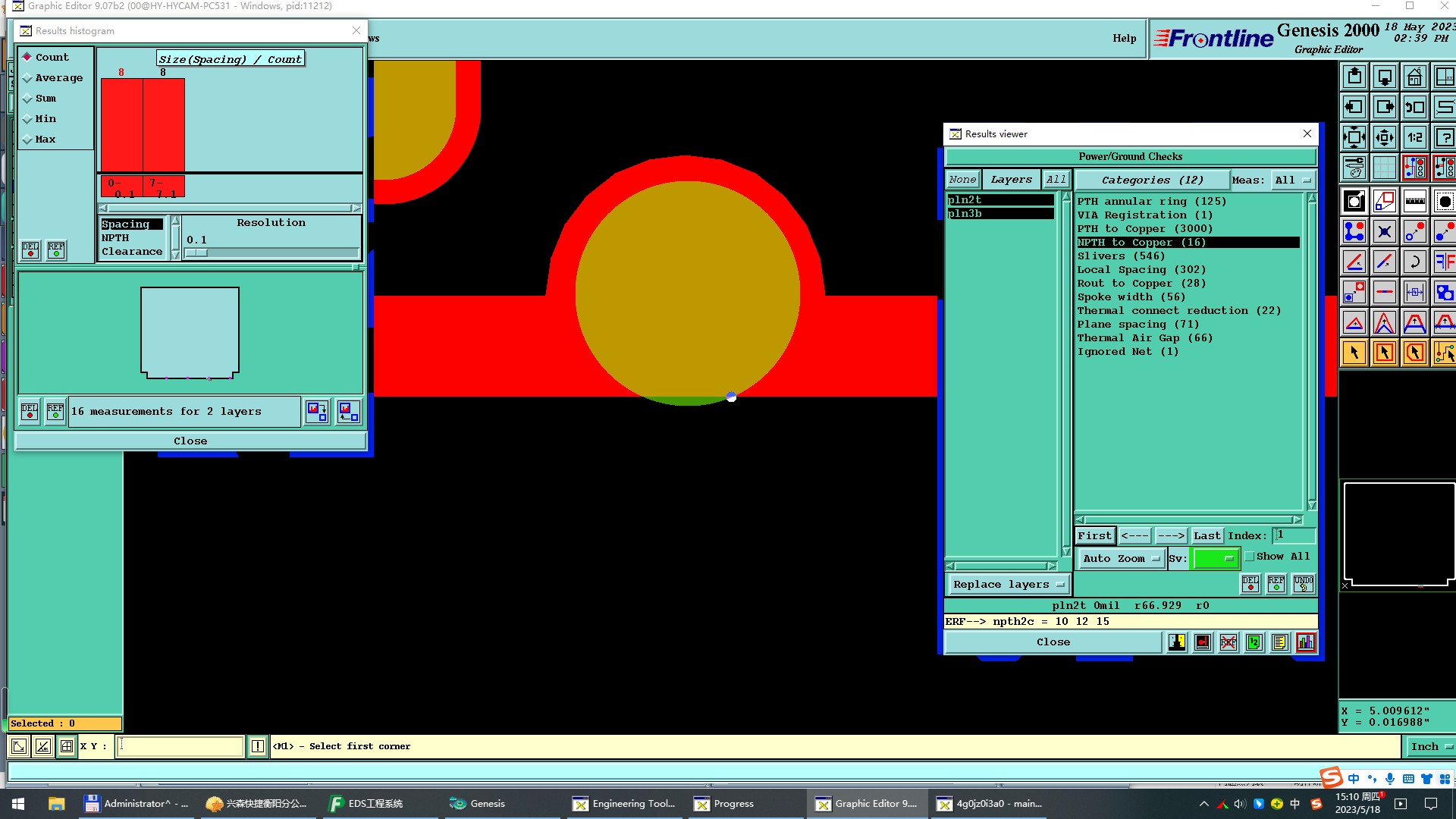This screenshot has height=819, width=1456.
Task: Select the ruler measure tool
Action: (1414, 202)
